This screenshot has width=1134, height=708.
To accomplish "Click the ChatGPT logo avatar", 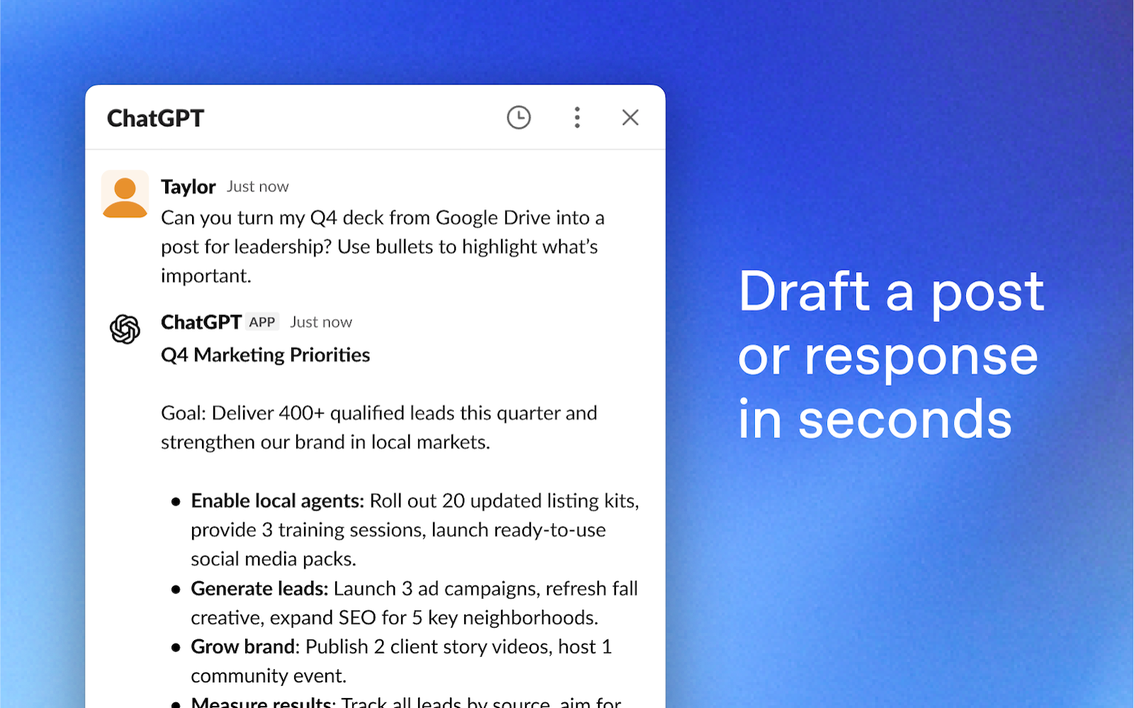I will 125,329.
